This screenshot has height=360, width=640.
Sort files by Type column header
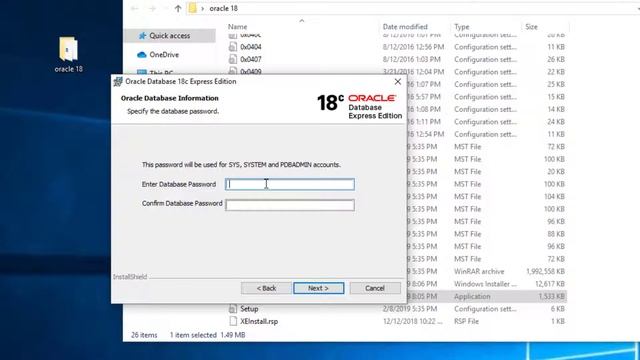(x=462, y=27)
